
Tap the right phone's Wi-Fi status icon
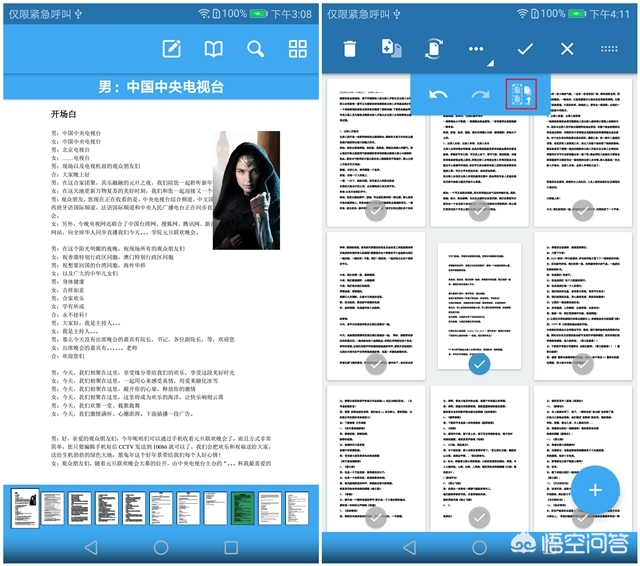[x=522, y=14]
